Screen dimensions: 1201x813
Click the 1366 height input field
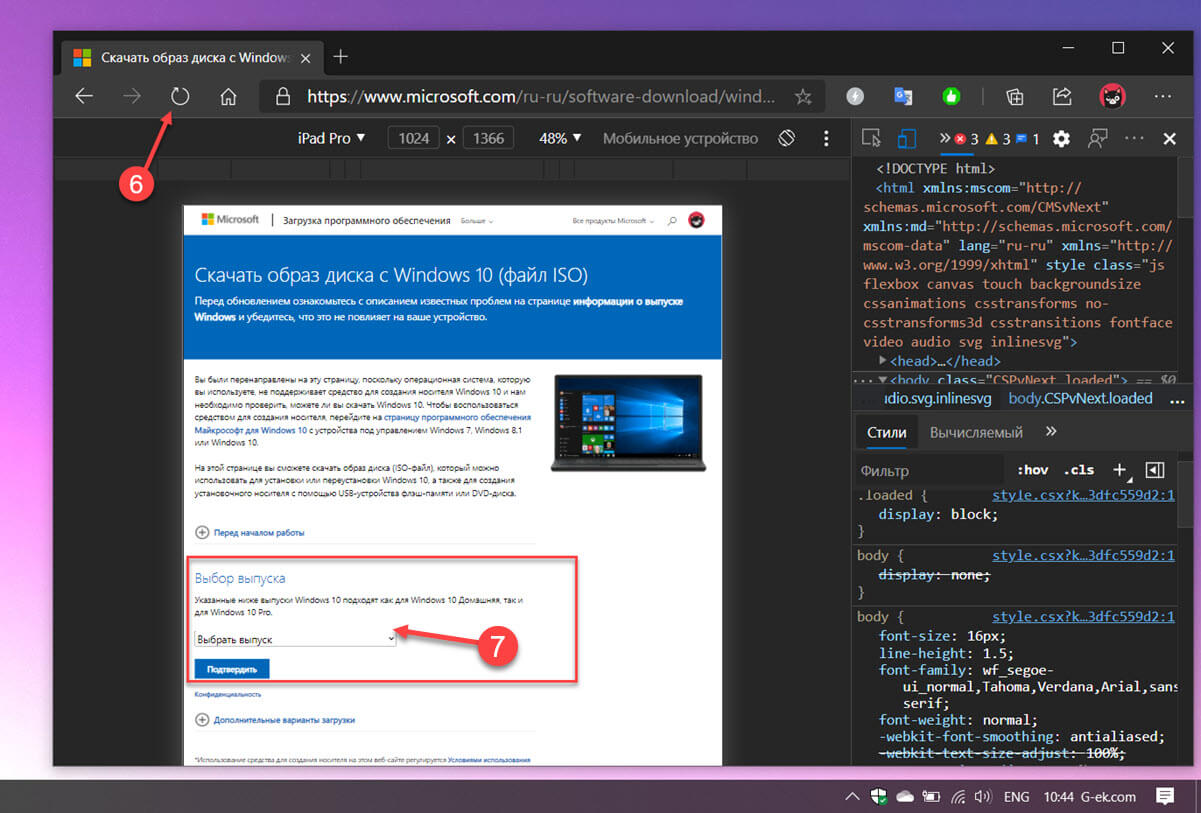(x=489, y=138)
